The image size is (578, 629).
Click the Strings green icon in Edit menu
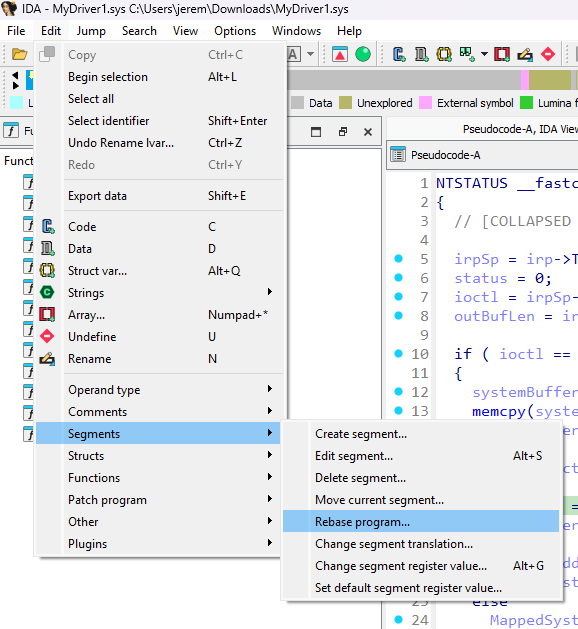(47, 292)
